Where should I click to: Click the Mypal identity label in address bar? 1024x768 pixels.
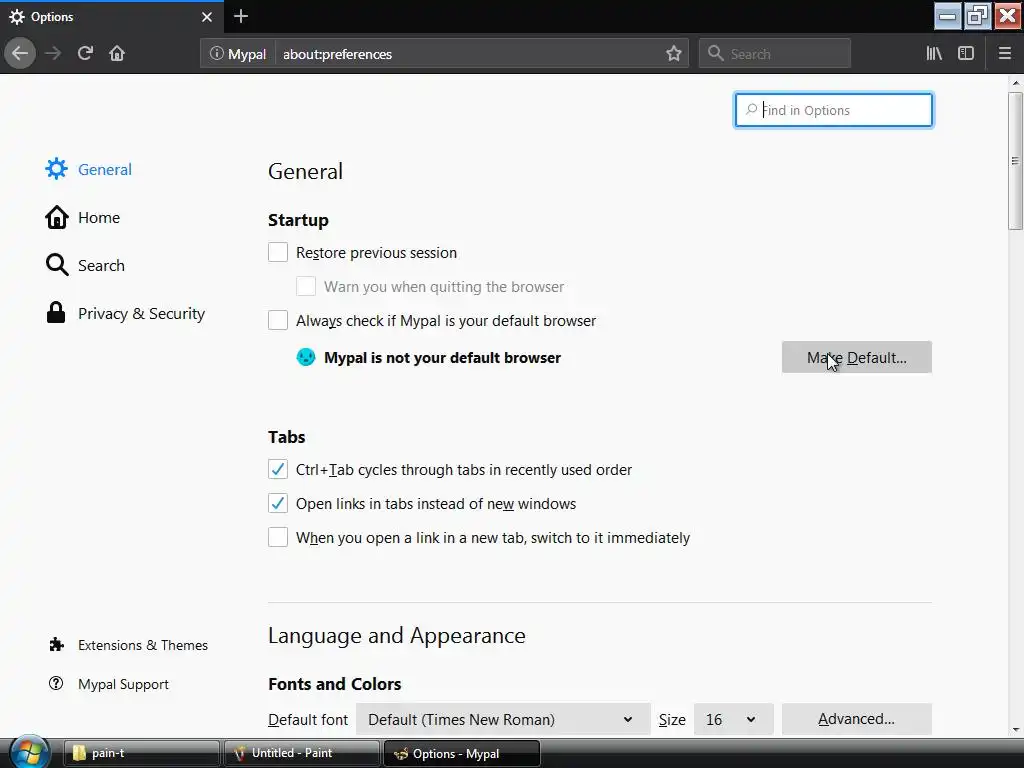click(x=246, y=54)
